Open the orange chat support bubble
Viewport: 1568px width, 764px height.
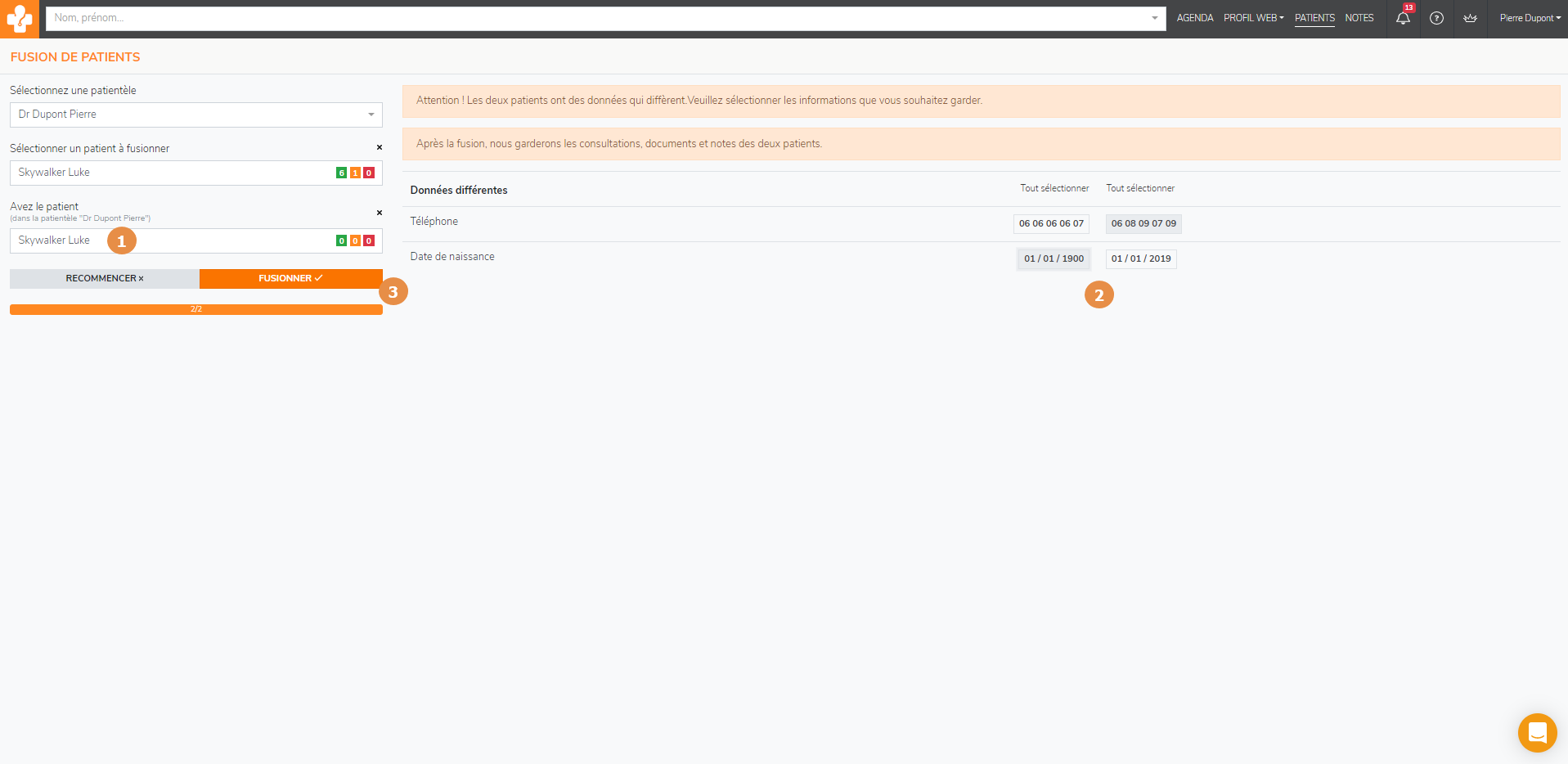coord(1537,732)
